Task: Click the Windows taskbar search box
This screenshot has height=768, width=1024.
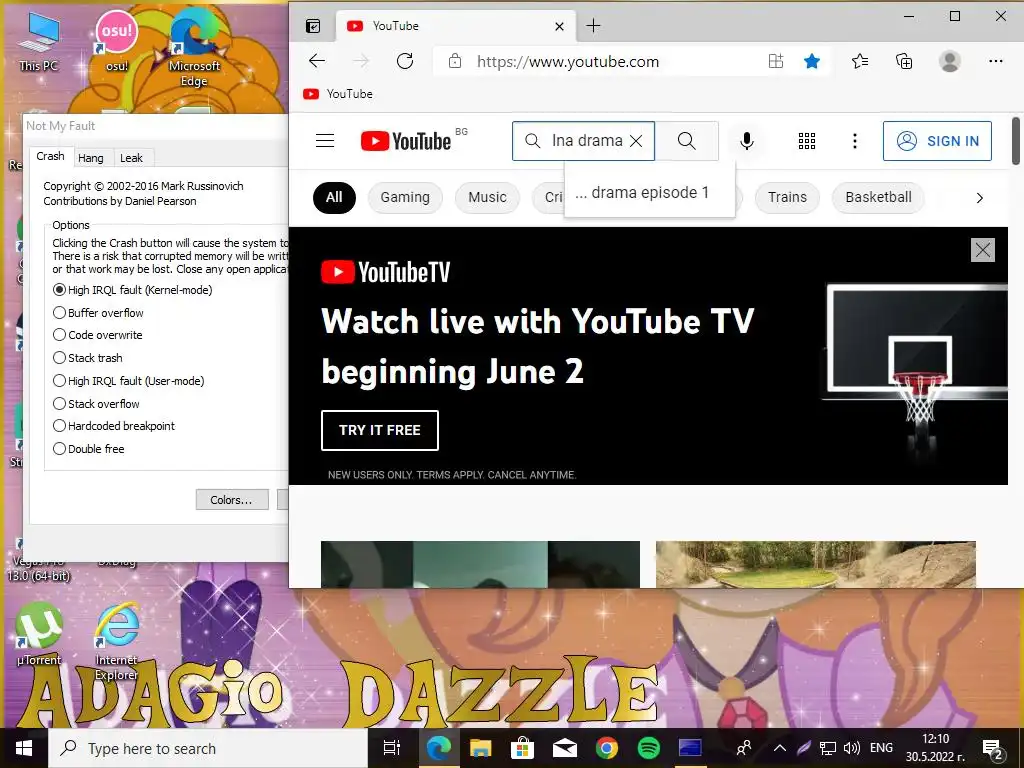Action: [208, 748]
